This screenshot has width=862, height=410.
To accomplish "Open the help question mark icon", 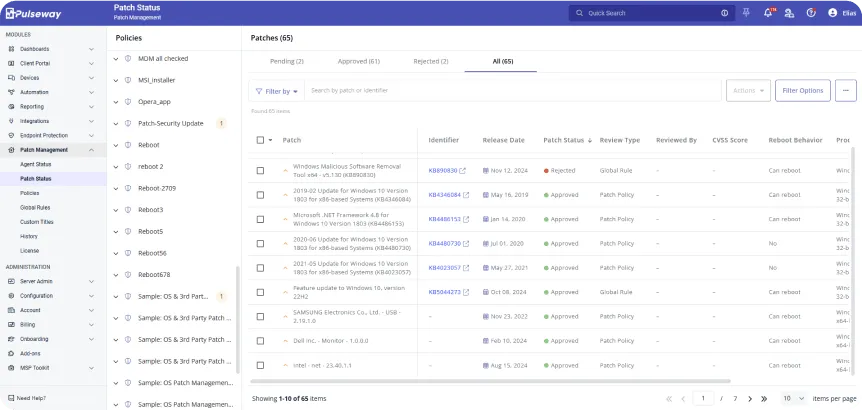I will [810, 13].
